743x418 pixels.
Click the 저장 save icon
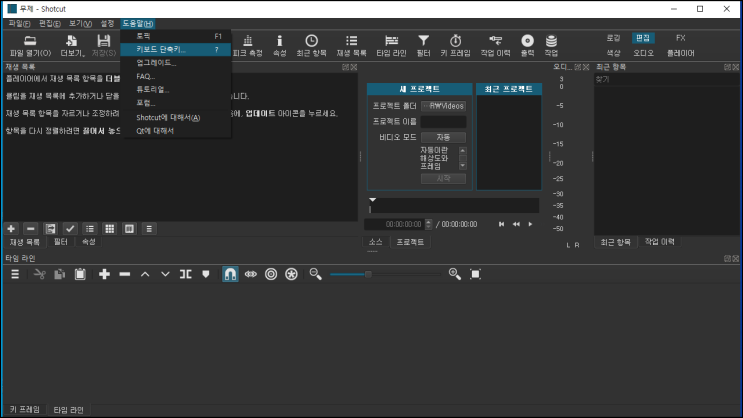click(103, 46)
